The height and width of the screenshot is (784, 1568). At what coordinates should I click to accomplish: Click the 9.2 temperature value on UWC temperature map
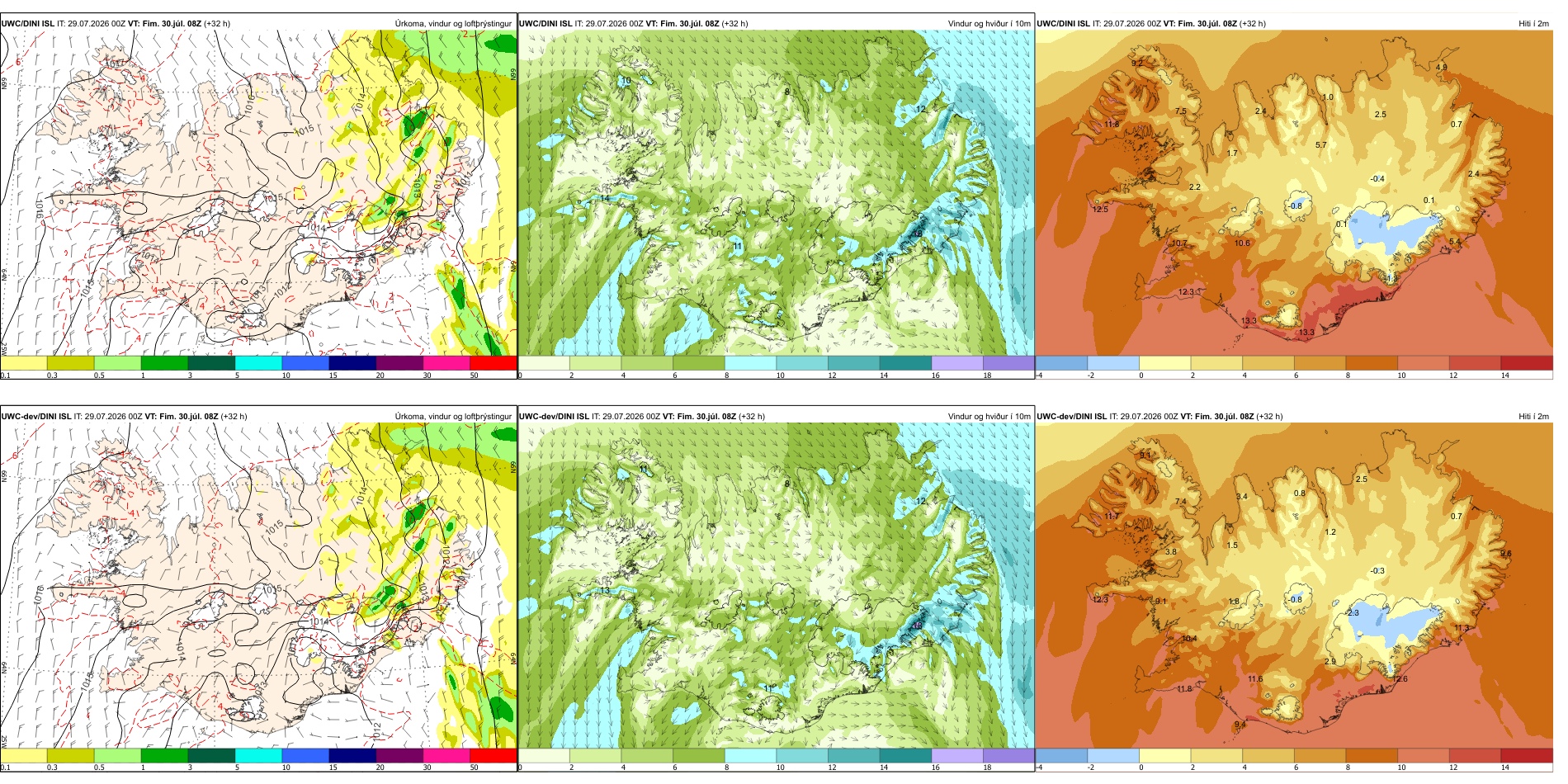[x=1136, y=64]
